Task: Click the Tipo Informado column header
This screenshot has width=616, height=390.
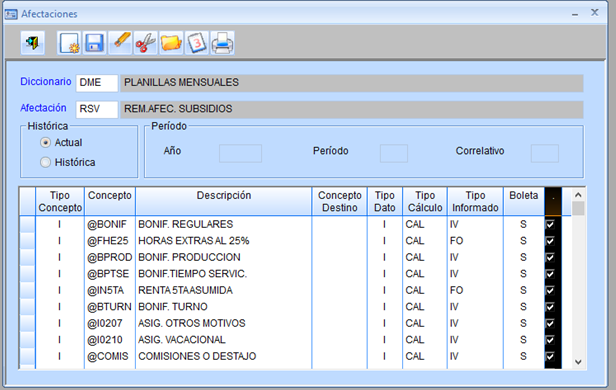Action: 475,201
